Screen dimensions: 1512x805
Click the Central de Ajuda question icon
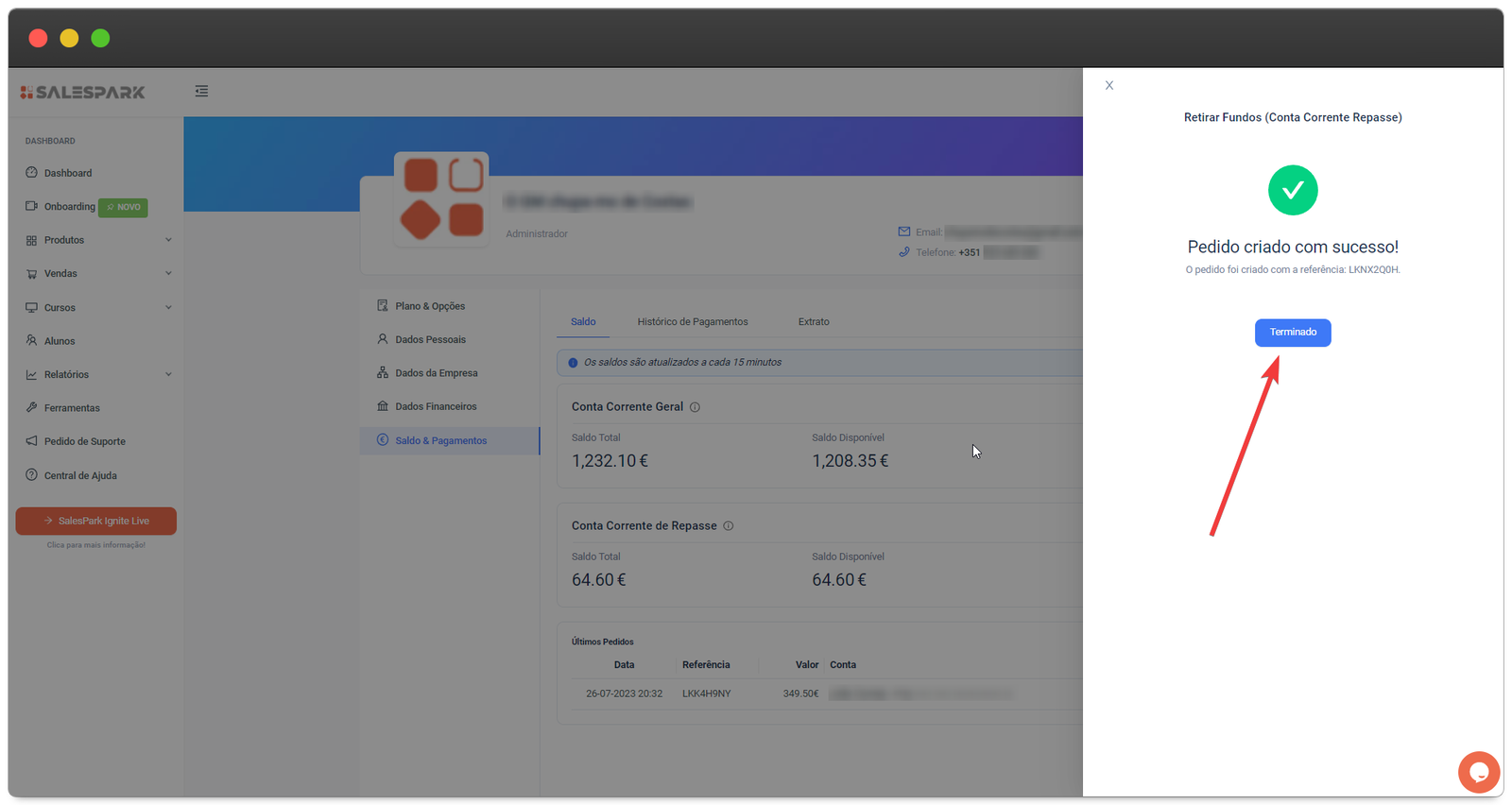[31, 474]
